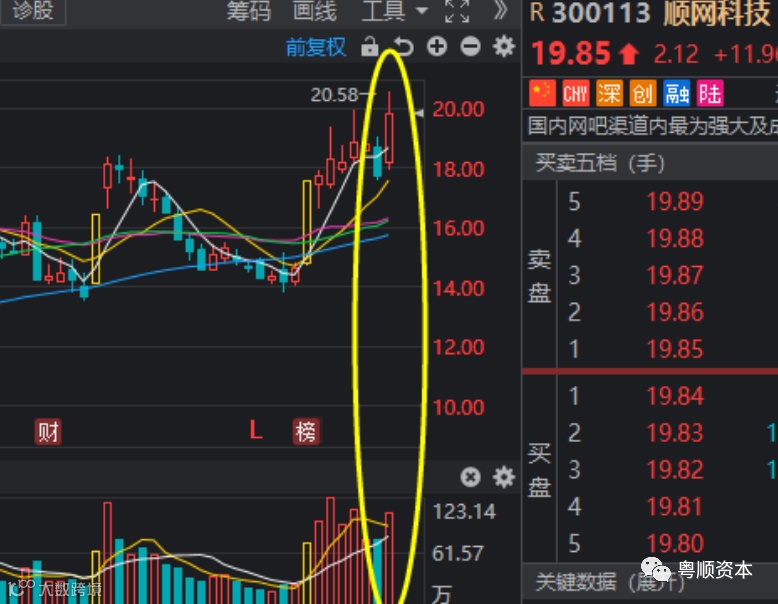Click stock name 顺网科技
Screen dimensions: 778x604
[x=717, y=13]
